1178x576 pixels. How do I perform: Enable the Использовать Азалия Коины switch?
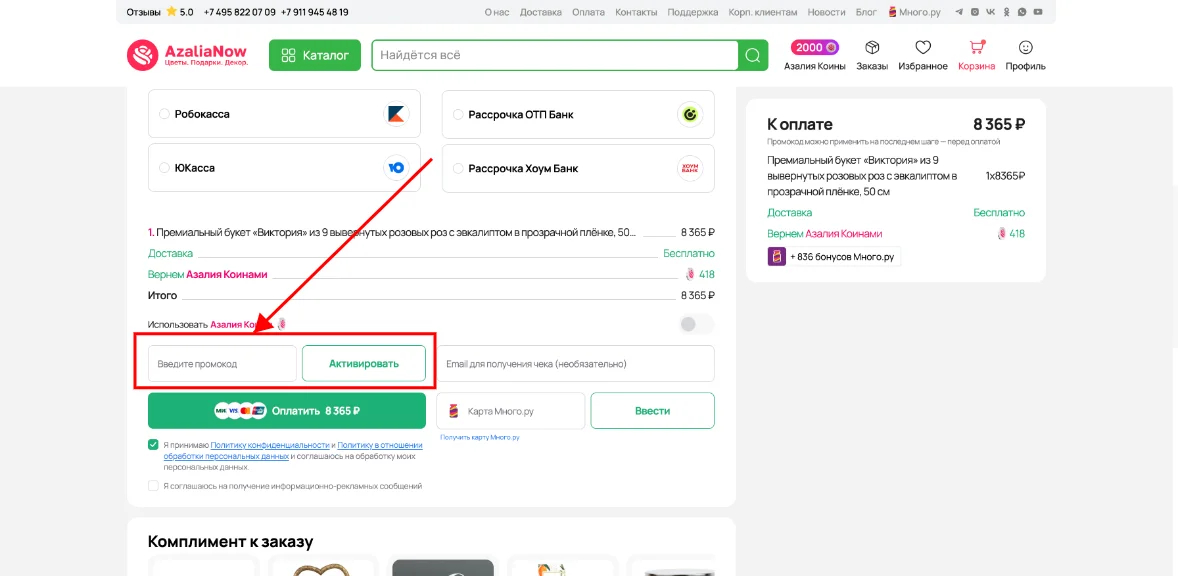coord(692,323)
